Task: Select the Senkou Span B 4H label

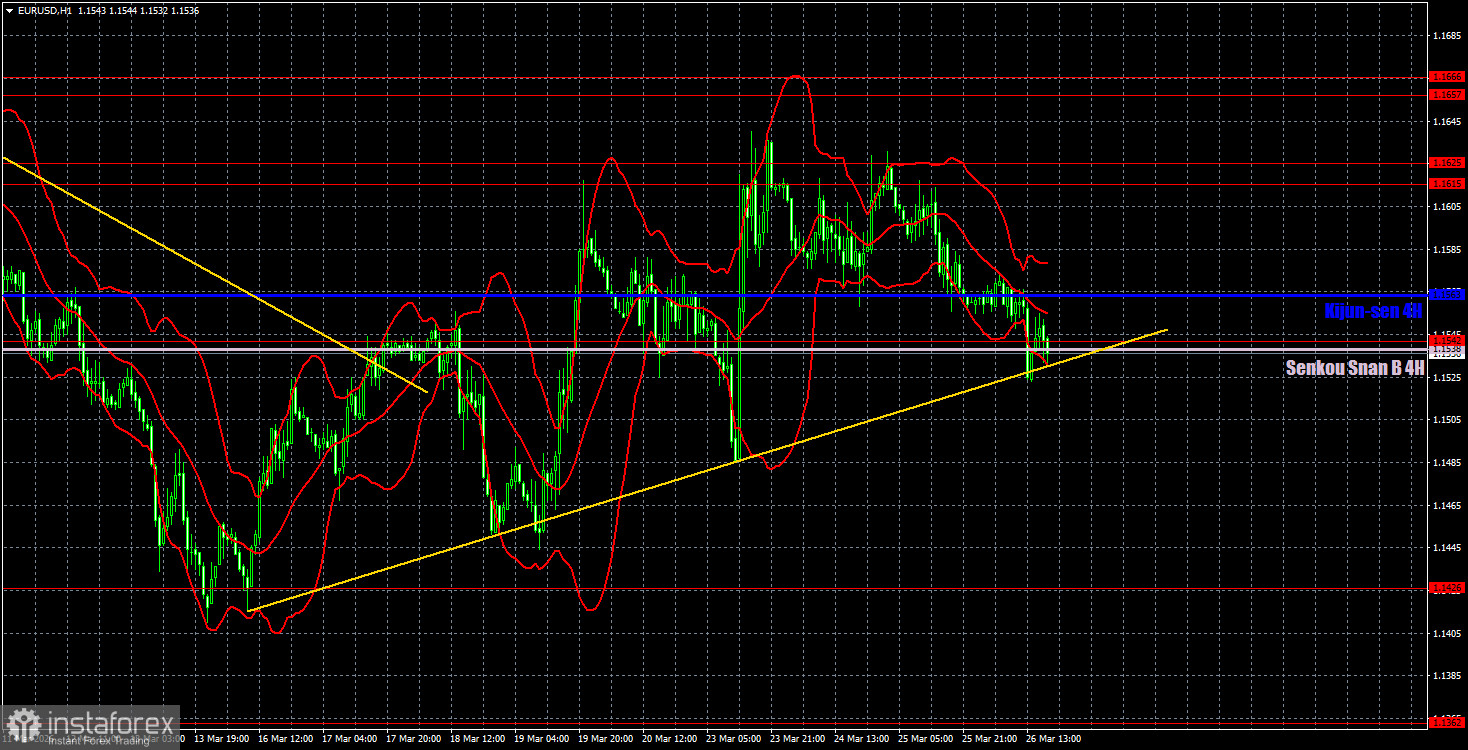Action: (x=1355, y=368)
